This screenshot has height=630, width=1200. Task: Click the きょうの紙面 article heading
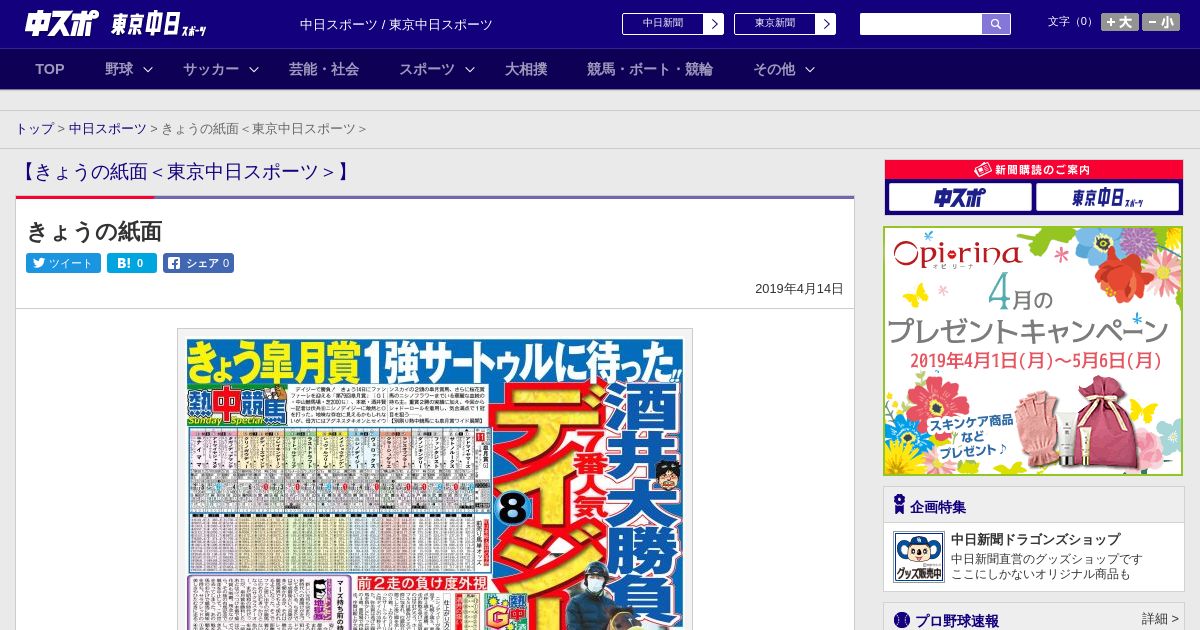94,231
